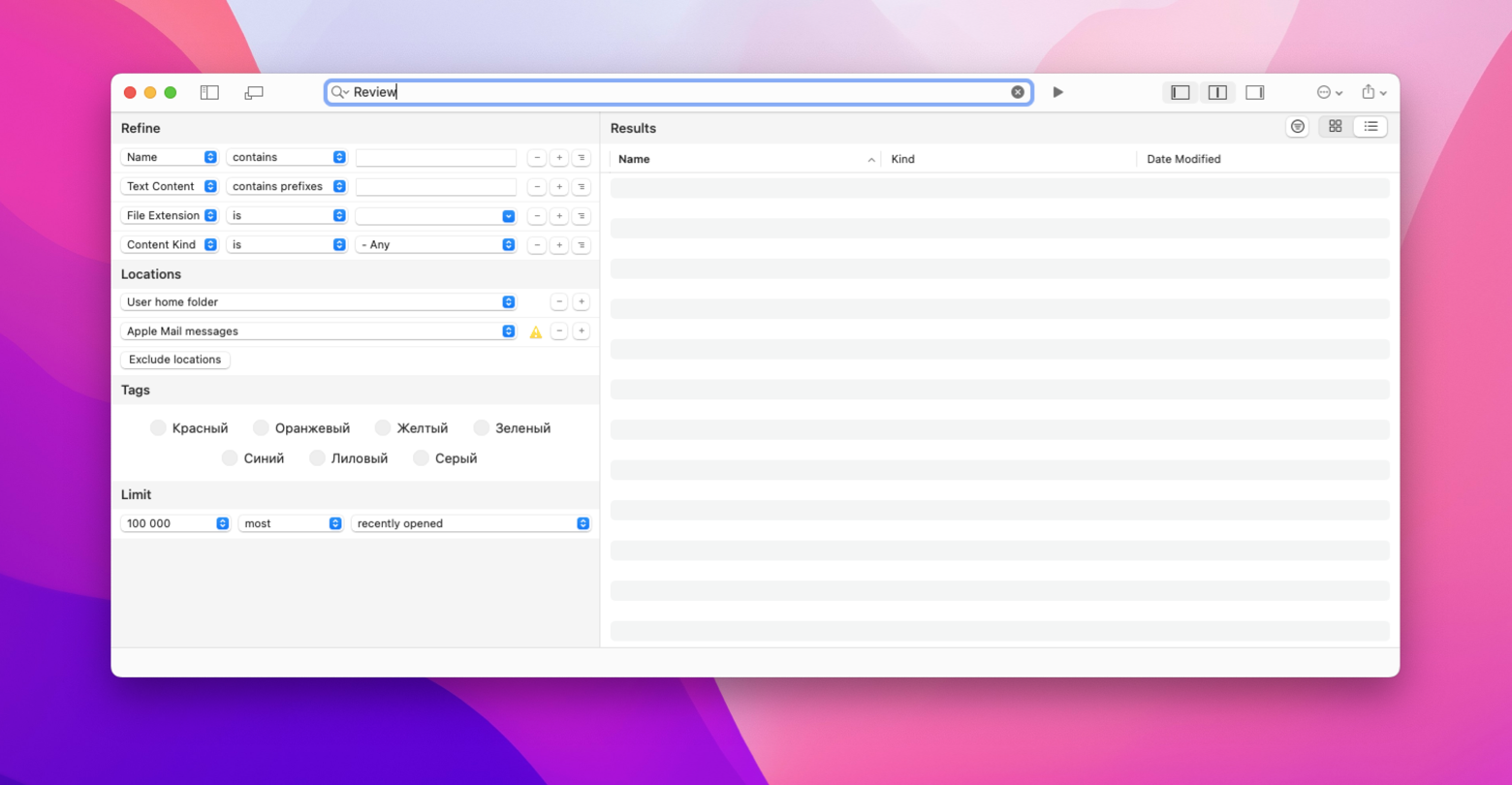Clear the Review search text
Viewport: 1512px width, 785px height.
(x=1017, y=92)
